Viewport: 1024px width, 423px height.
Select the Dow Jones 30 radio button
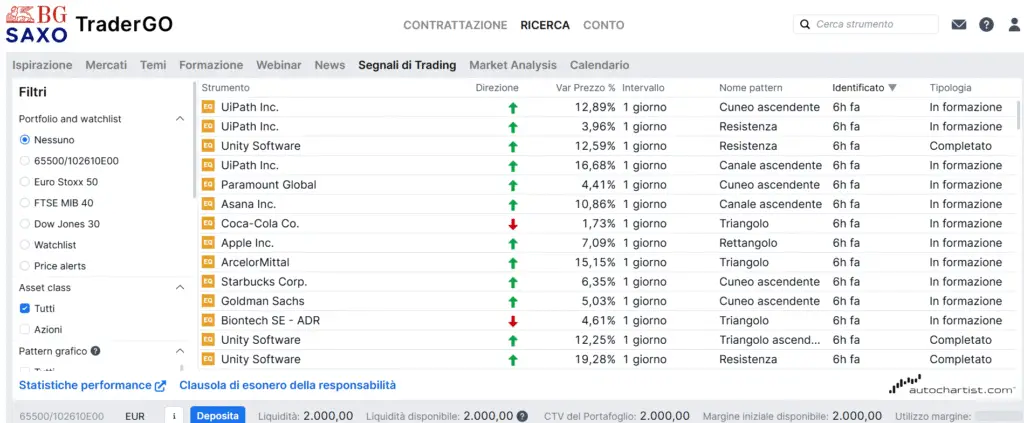tap(25, 224)
